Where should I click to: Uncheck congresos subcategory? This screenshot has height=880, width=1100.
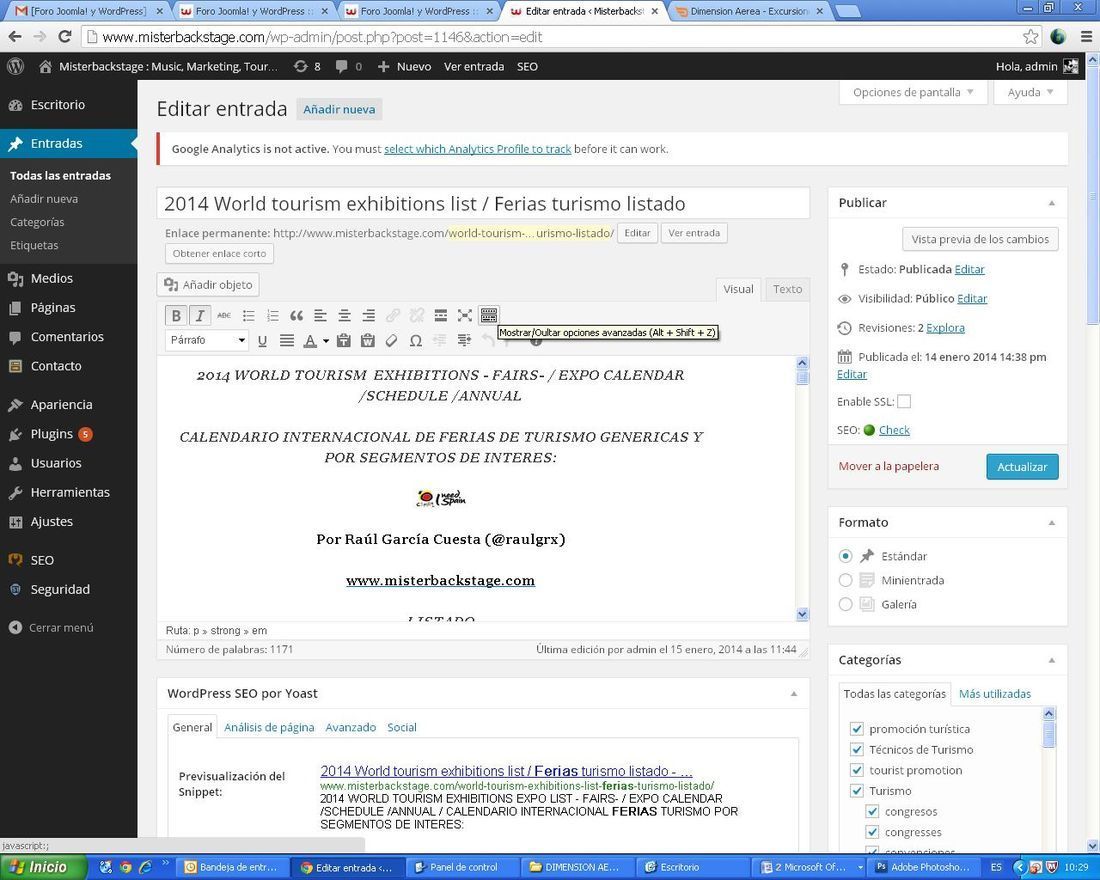(872, 812)
